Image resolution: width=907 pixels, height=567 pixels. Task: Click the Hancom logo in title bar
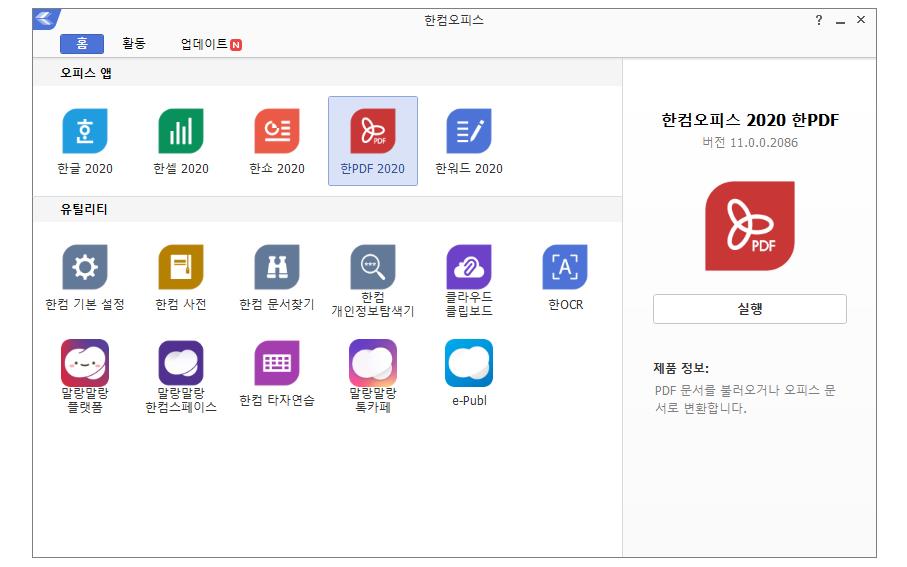click(46, 19)
